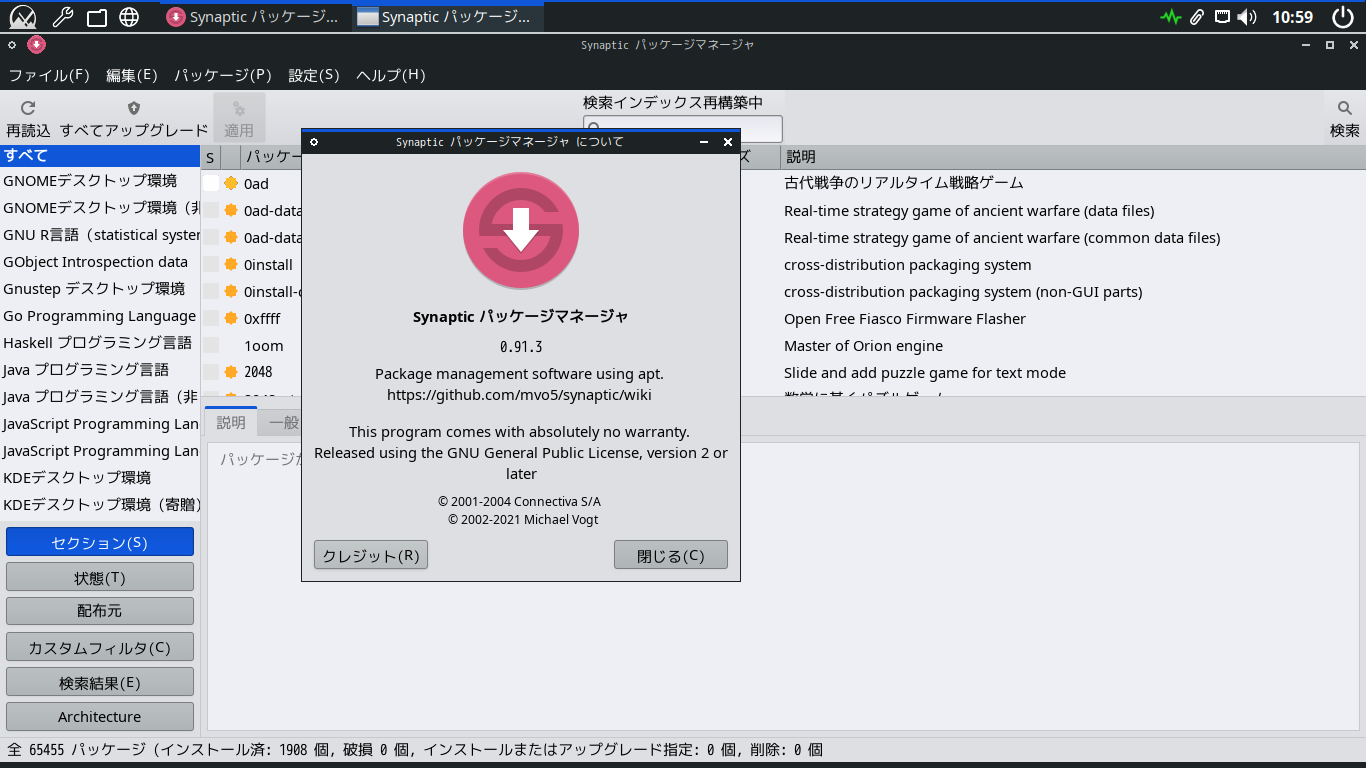Click the orange badge beside 2048
The width and height of the screenshot is (1366, 768).
[231, 373]
